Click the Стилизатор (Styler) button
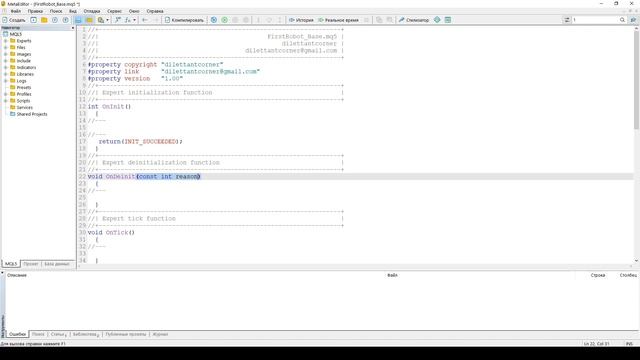The width and height of the screenshot is (640, 360). [414, 20]
